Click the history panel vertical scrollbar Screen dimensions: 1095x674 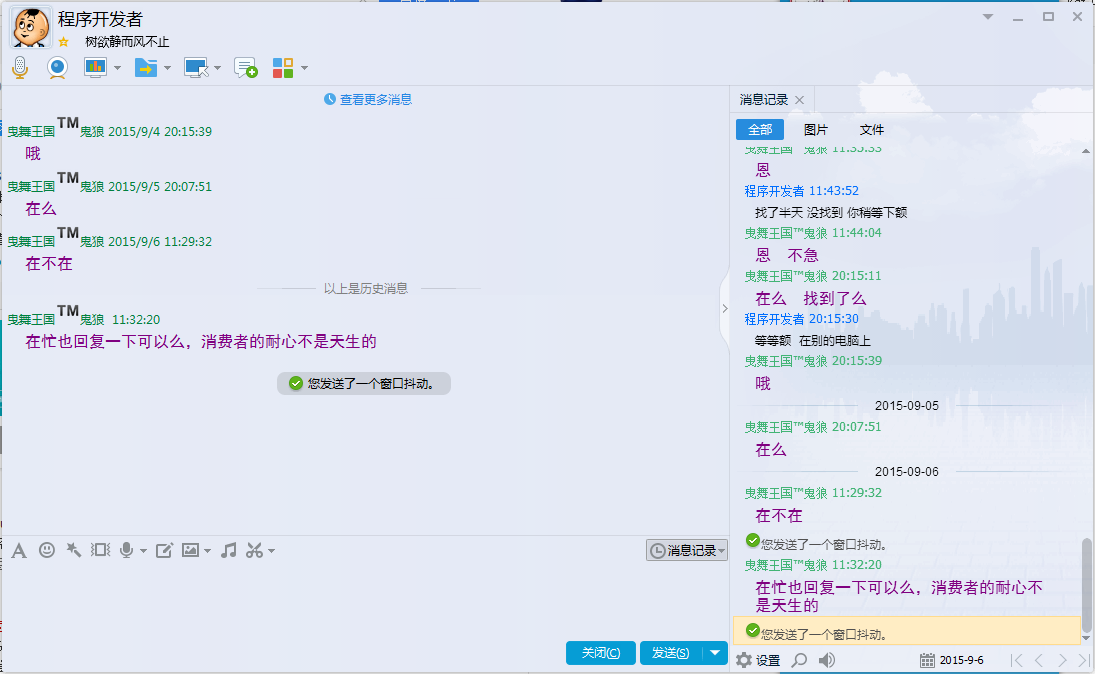pyautogui.click(x=1086, y=584)
